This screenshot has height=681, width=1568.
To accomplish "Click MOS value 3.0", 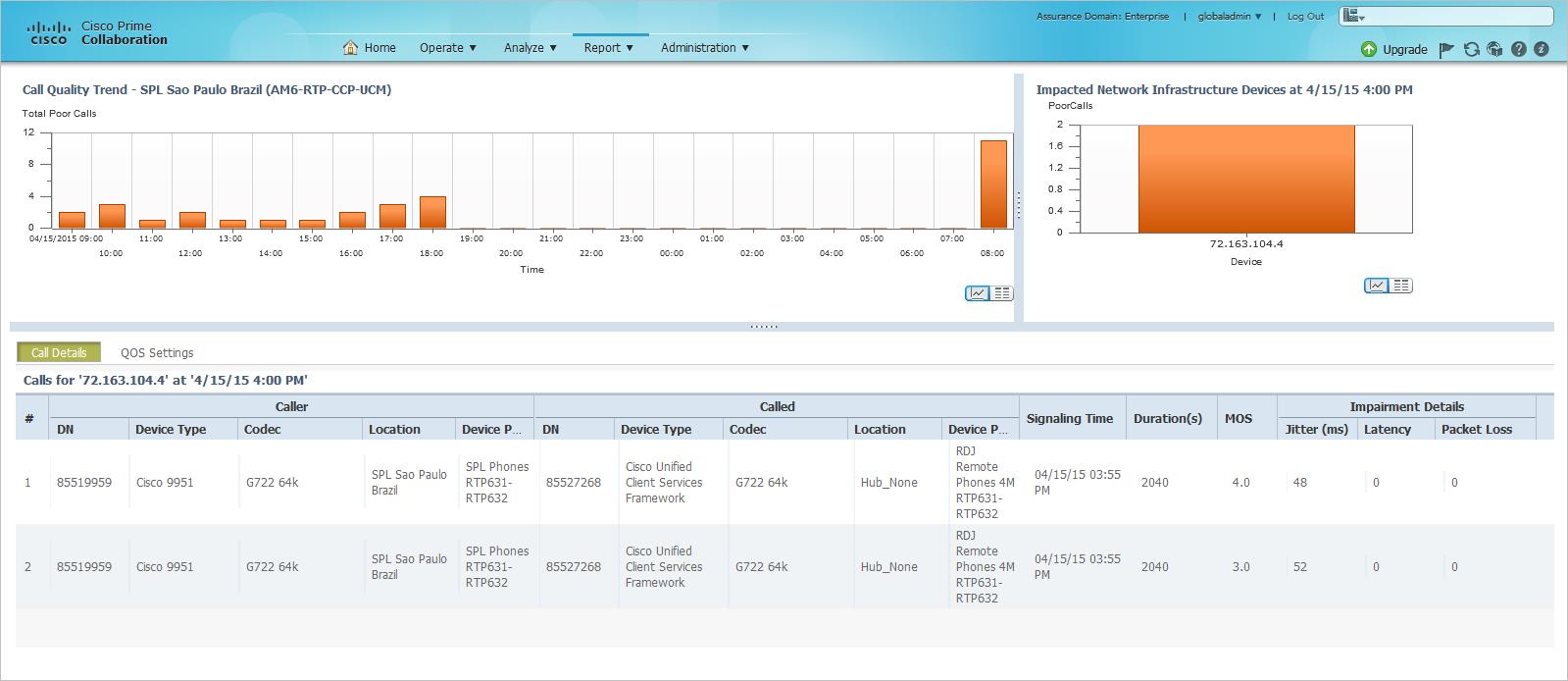I will 1241,567.
